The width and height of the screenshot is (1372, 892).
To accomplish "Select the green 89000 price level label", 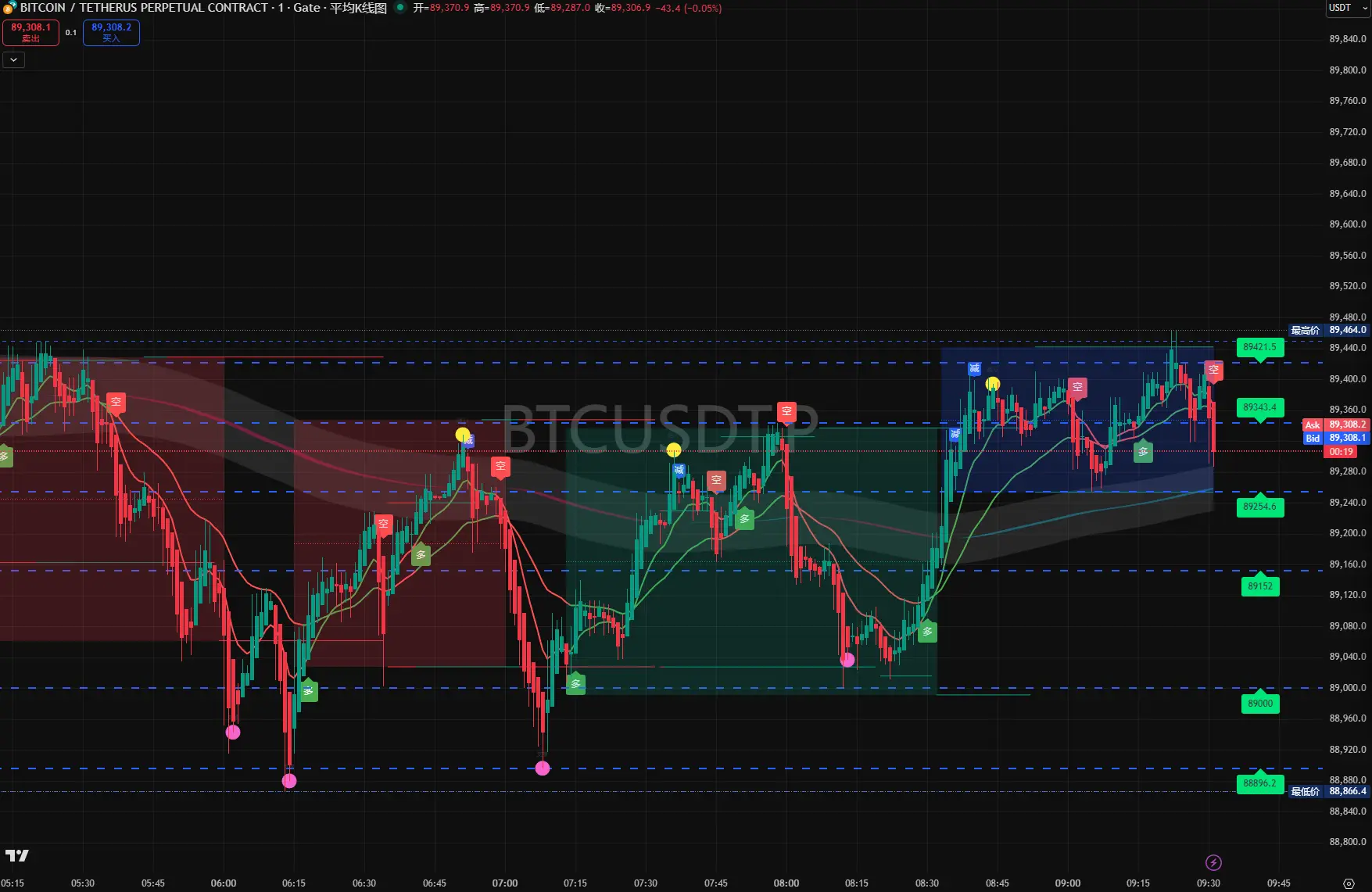I will tap(1259, 704).
